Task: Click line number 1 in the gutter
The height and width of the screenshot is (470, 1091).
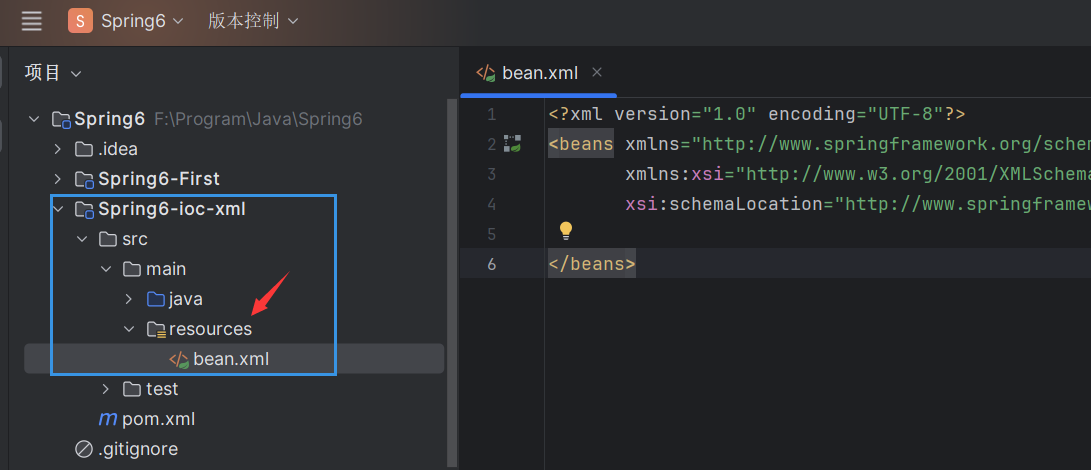Action: tap(492, 114)
